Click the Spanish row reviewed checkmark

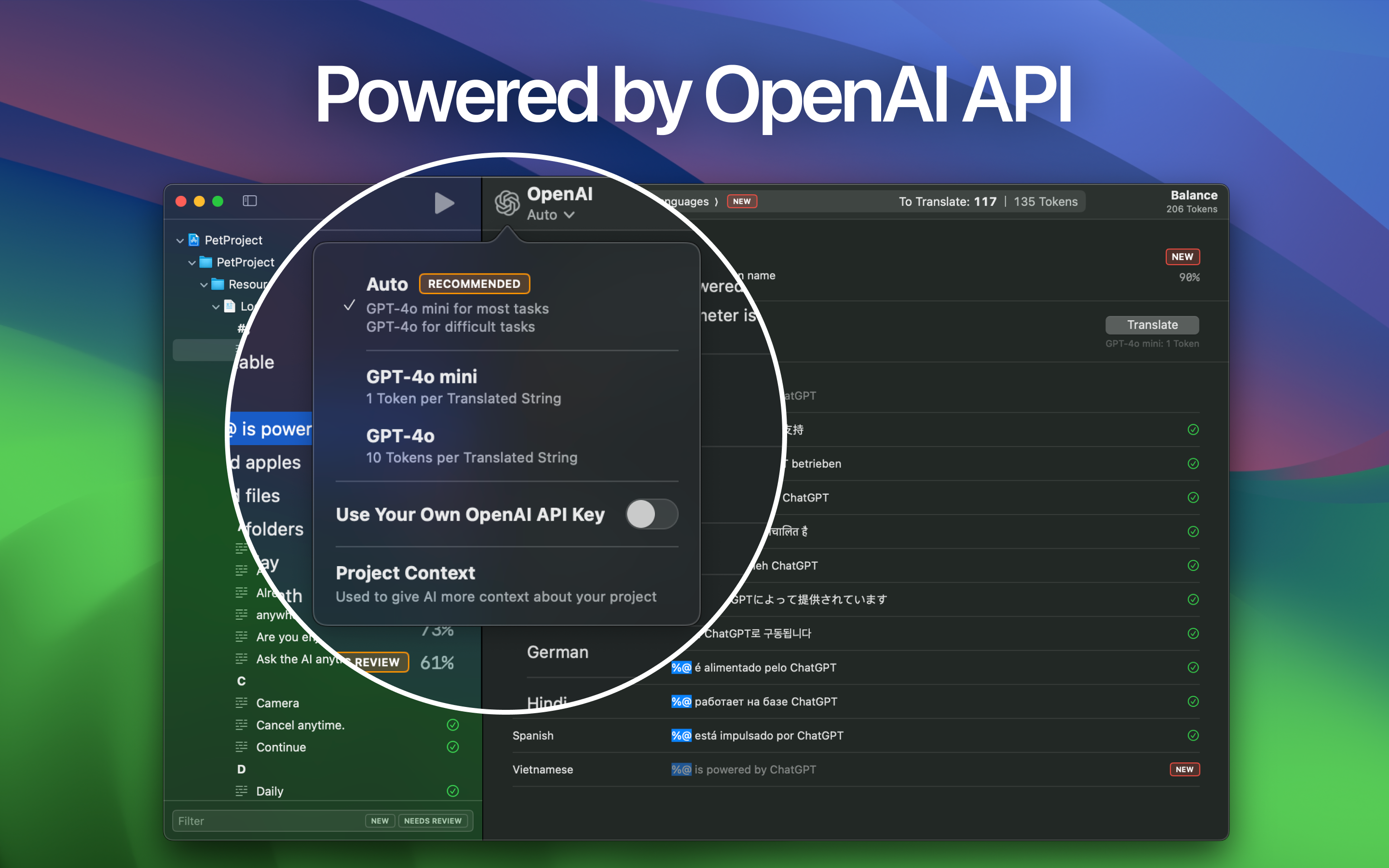1193,735
